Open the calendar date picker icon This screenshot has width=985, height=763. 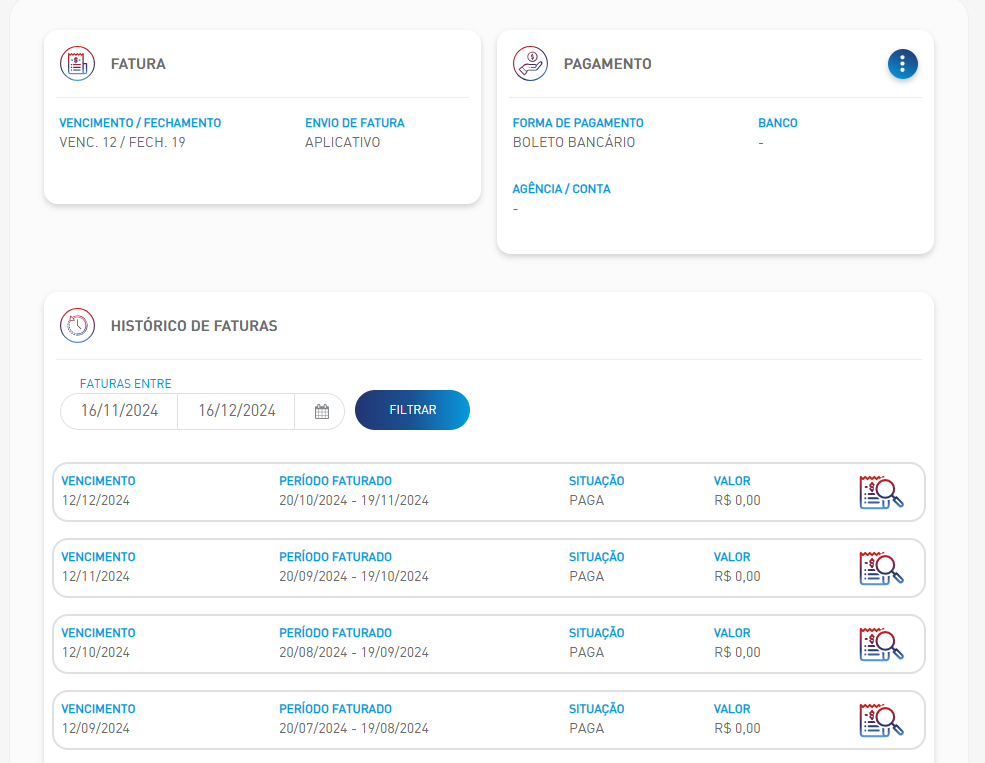(x=322, y=411)
